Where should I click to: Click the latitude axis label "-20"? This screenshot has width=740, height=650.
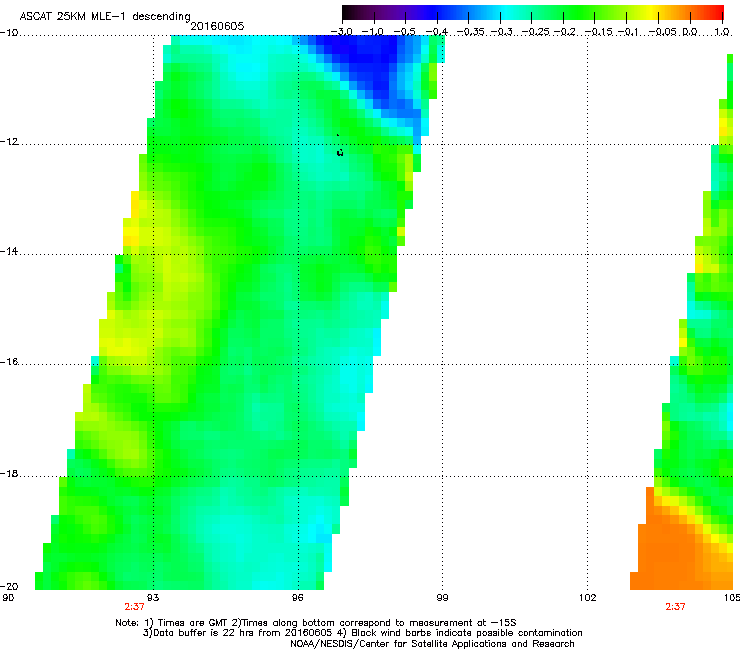[9, 586]
